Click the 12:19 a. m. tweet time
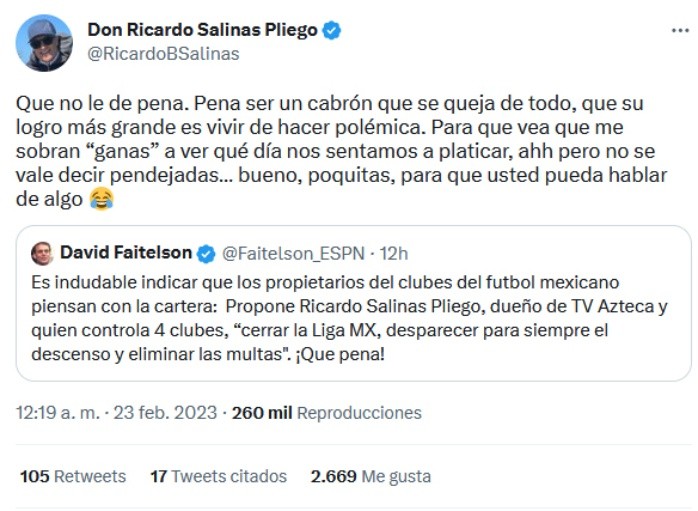 [x=58, y=412]
